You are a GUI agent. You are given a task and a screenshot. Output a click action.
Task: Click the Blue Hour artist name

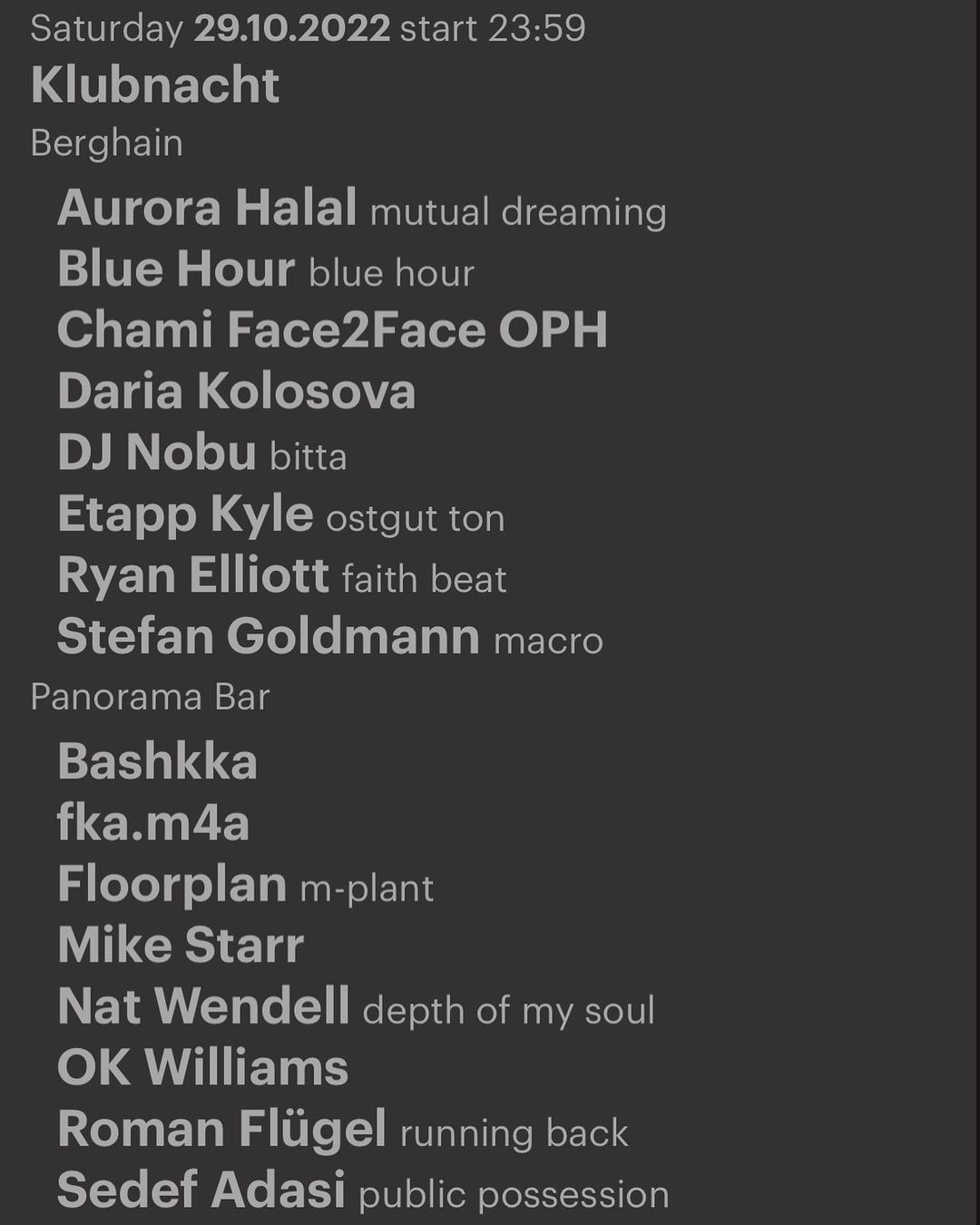tap(176, 269)
